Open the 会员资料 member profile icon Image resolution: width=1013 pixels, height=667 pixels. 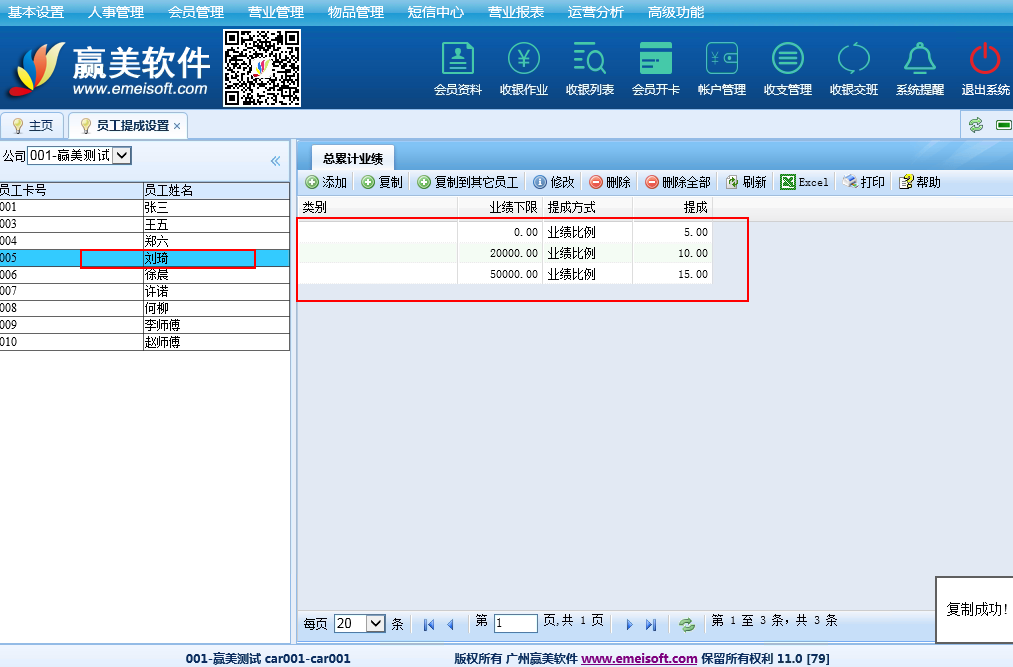pyautogui.click(x=457, y=60)
